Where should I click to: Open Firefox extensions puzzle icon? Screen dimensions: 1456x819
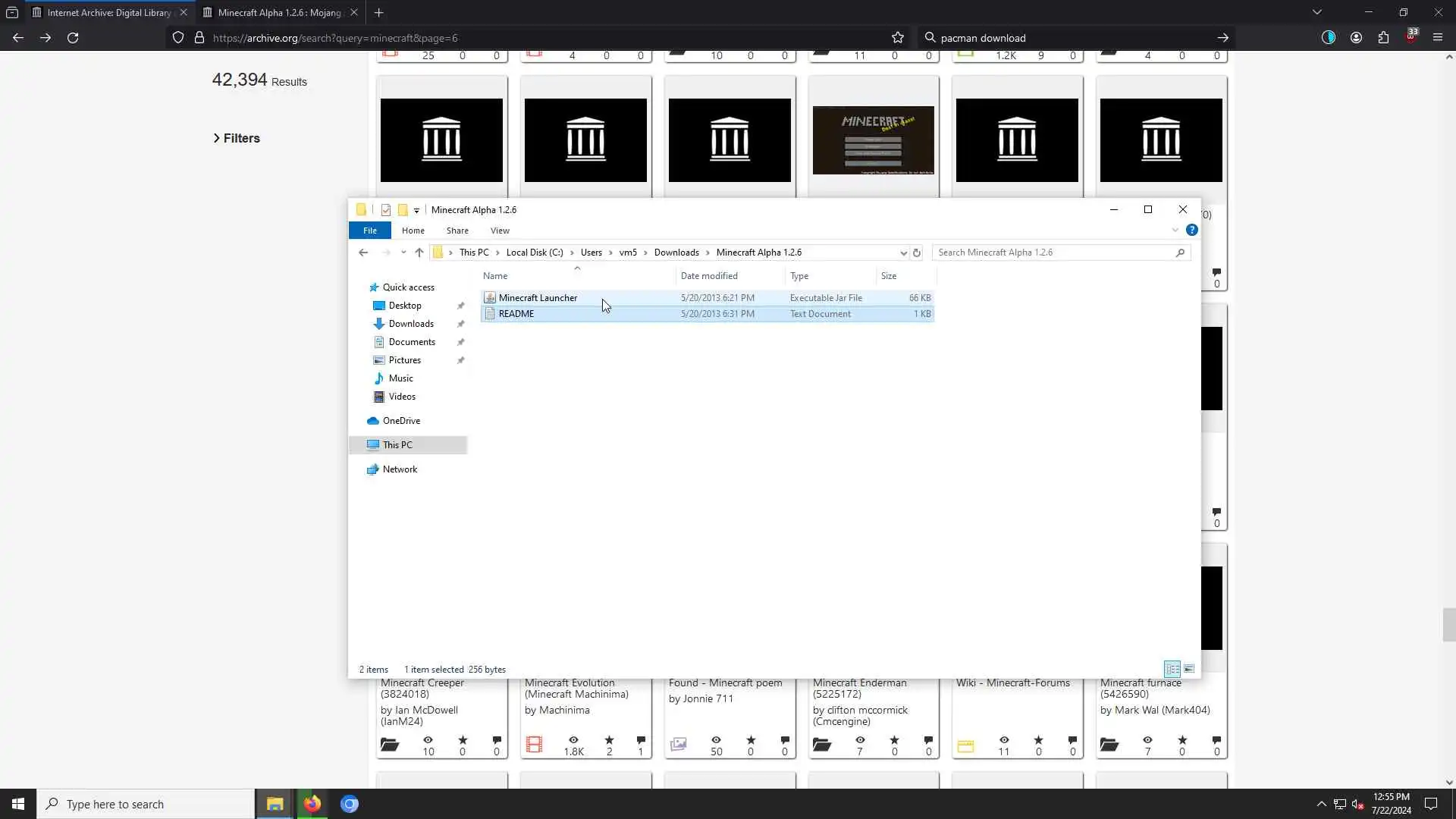[x=1383, y=38]
